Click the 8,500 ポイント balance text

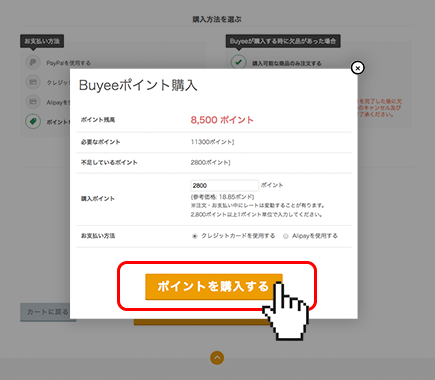(x=222, y=120)
